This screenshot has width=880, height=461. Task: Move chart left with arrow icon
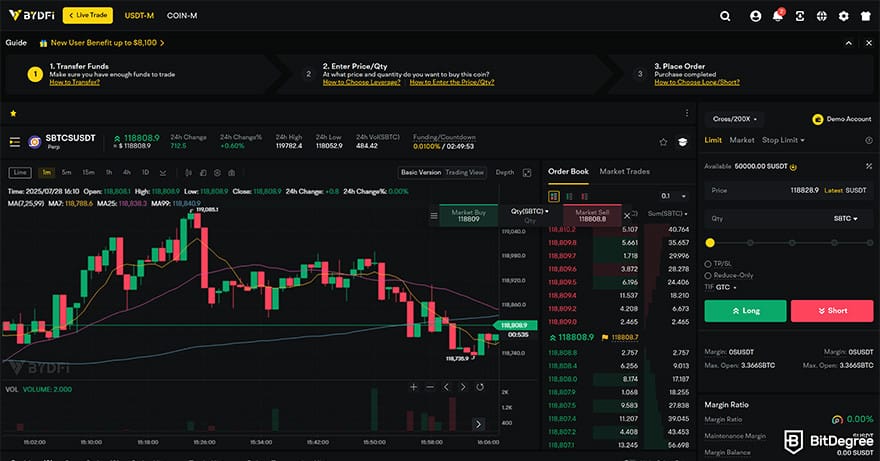tap(446, 387)
